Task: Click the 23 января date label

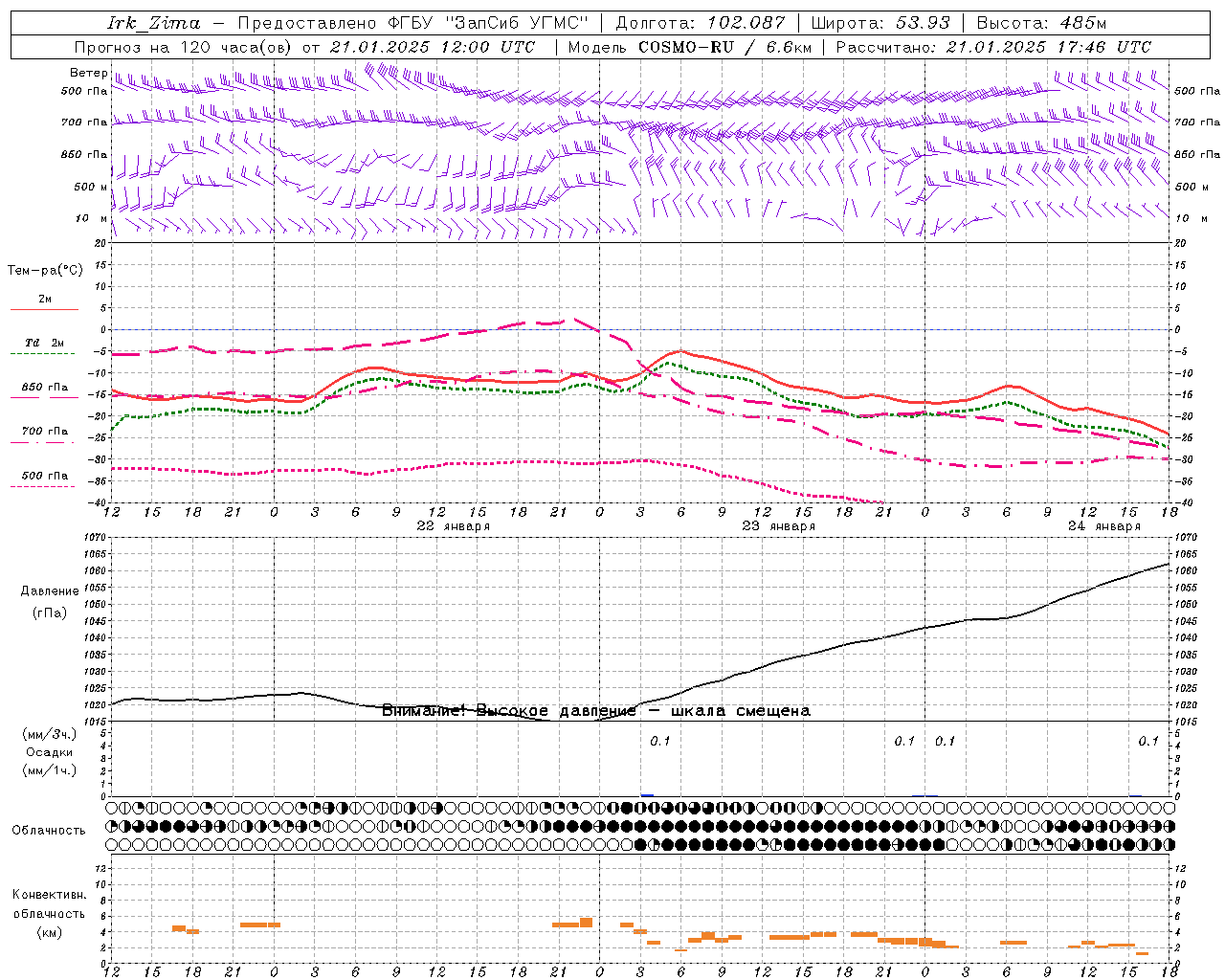Action: (x=779, y=526)
